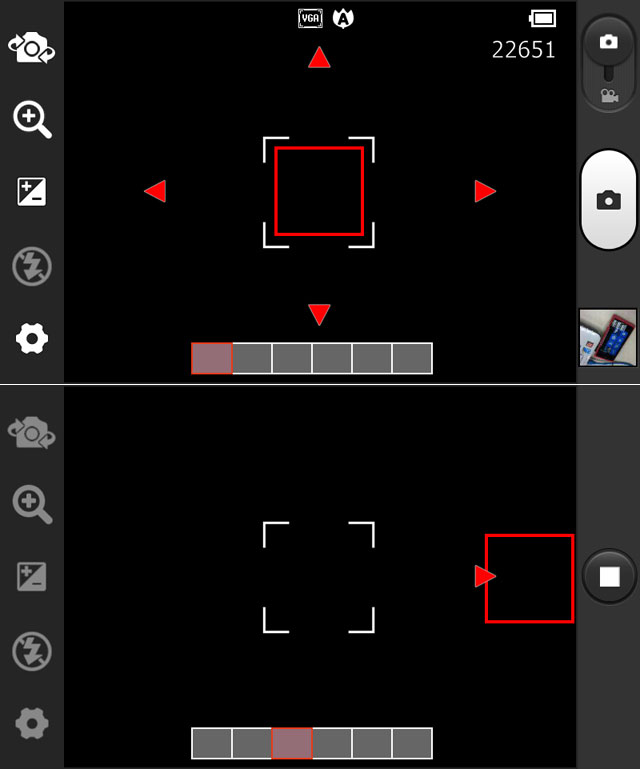640x769 pixels.
Task: Click the red left arrow guide
Action: tap(155, 191)
